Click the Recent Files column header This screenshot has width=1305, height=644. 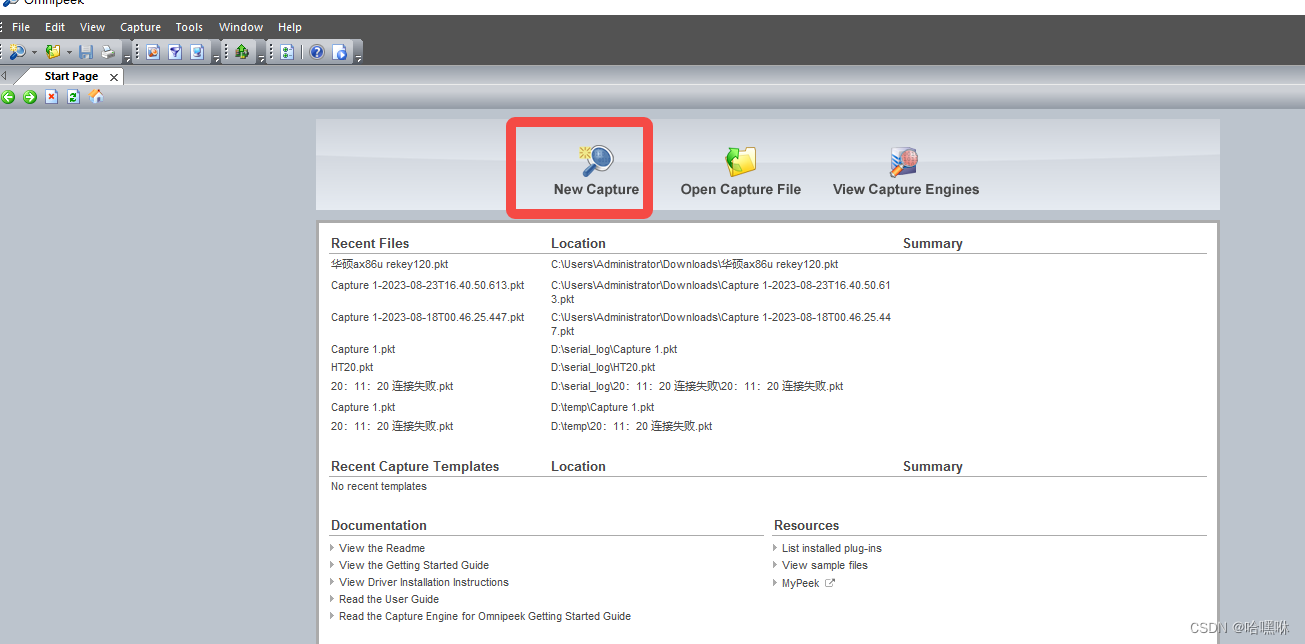pyautogui.click(x=370, y=243)
